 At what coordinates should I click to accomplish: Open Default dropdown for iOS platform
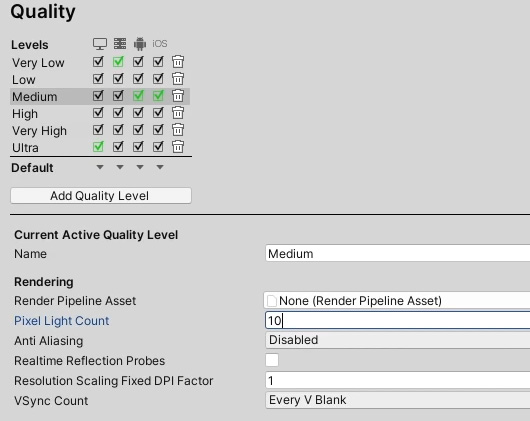click(160, 167)
